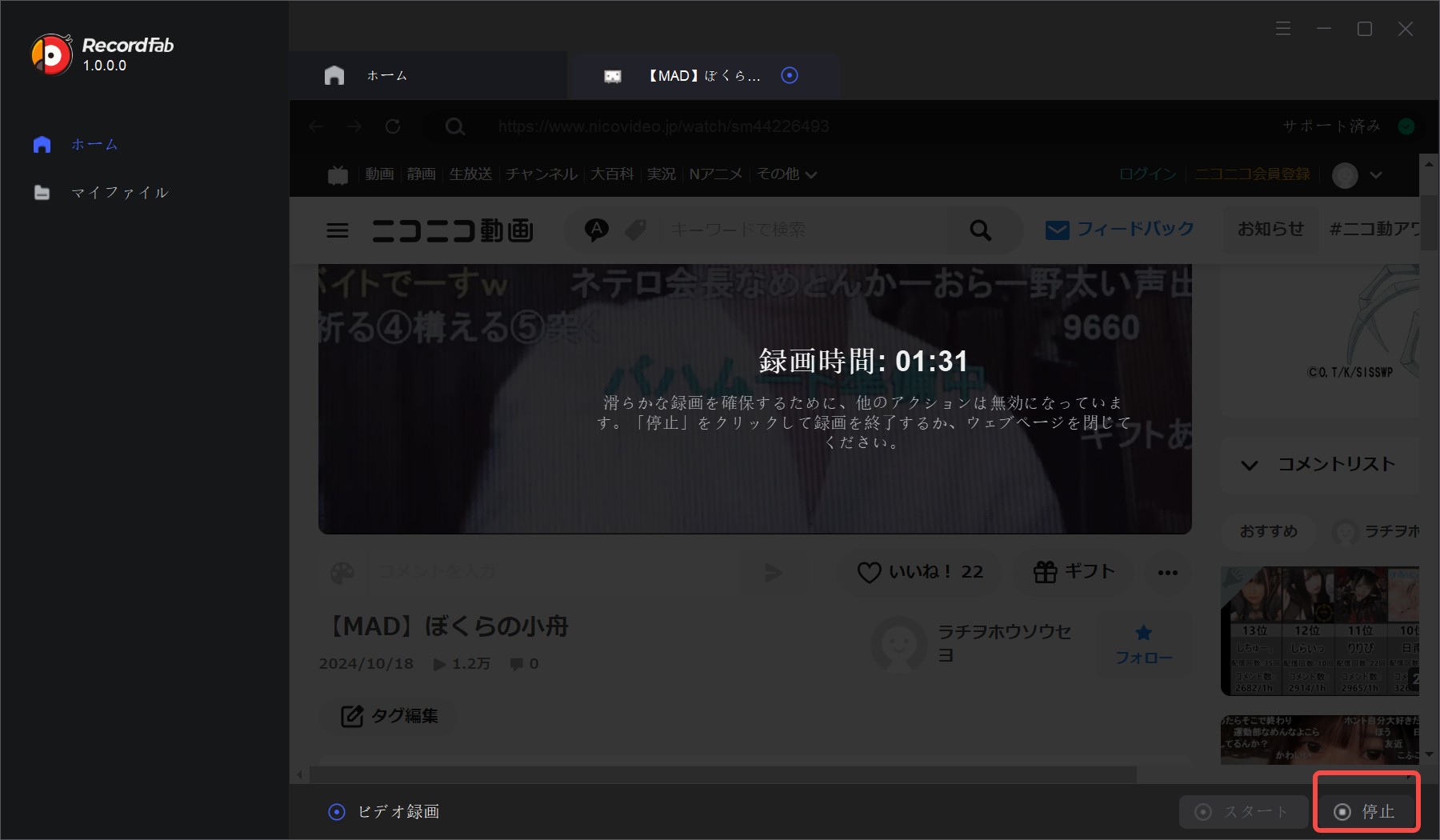This screenshot has height=840, width=1440.
Task: Open the hamburger menu in title bar
Action: [x=1283, y=29]
